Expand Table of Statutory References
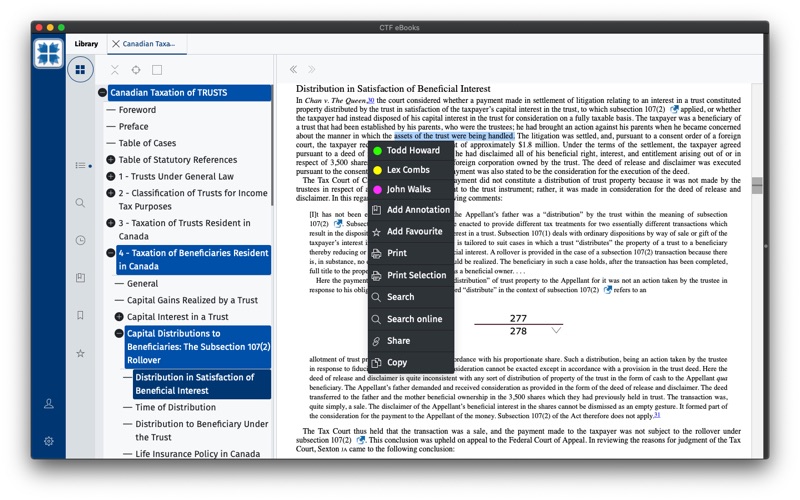The height and width of the screenshot is (500, 800). pyautogui.click(x=110, y=160)
